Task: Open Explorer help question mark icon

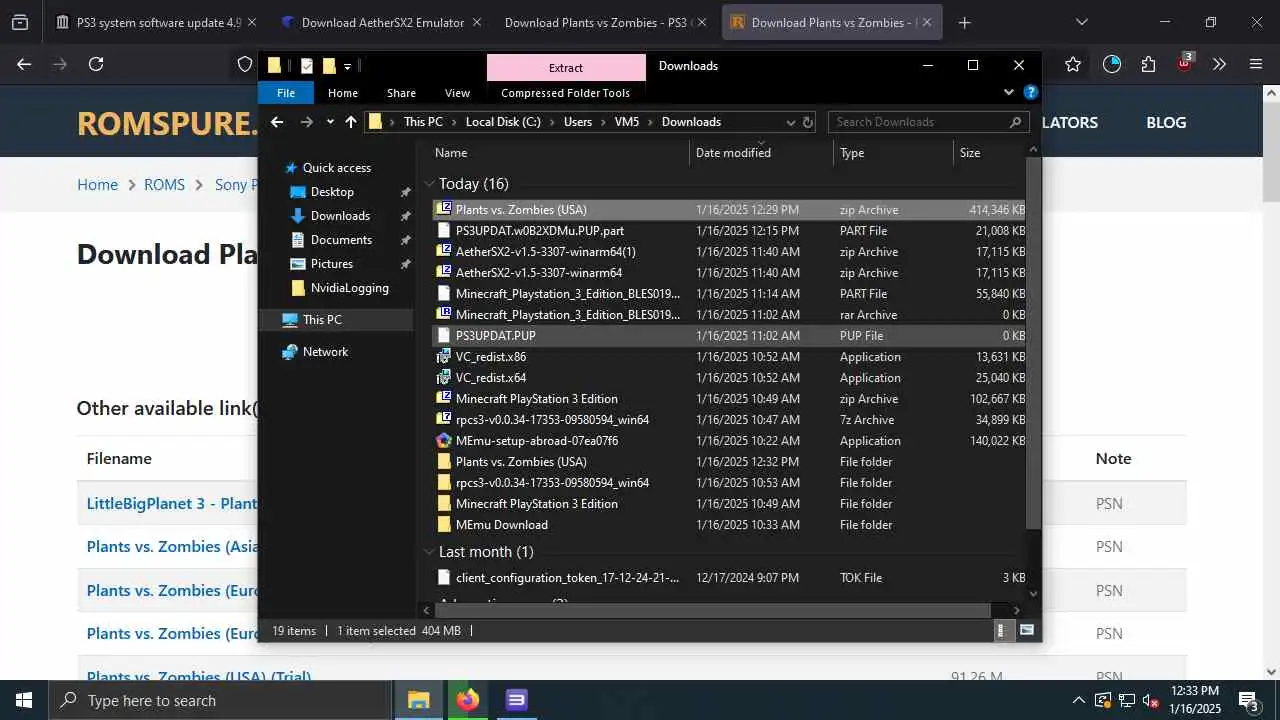Action: click(x=1030, y=92)
